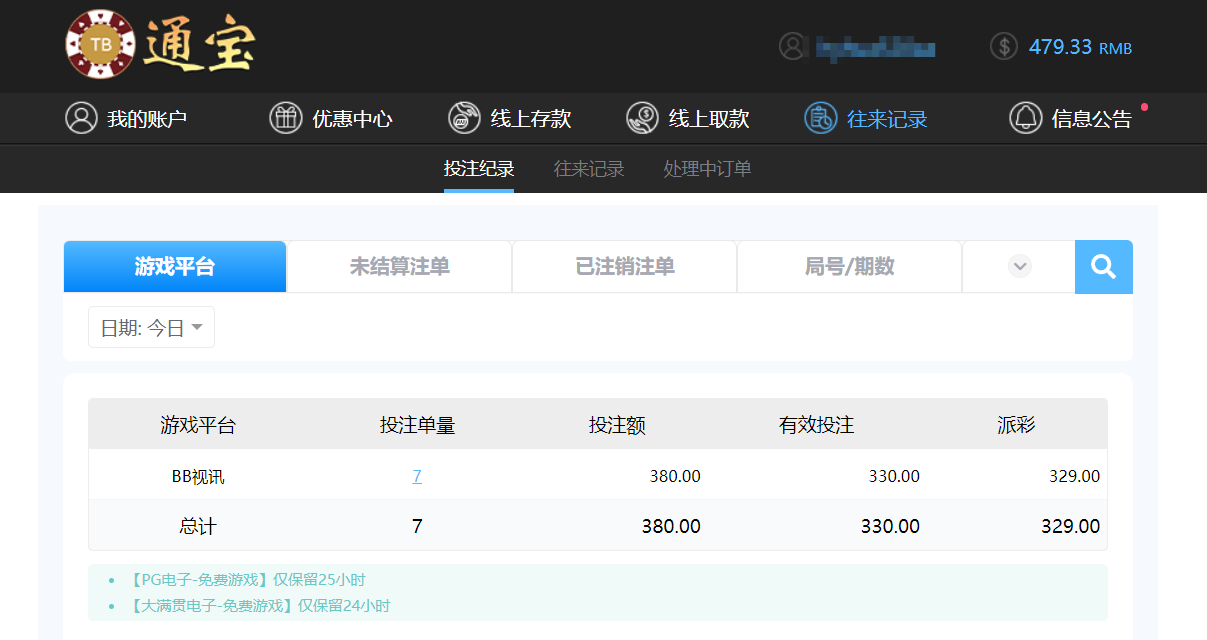The width and height of the screenshot is (1207, 640).
Task: Click the gift icon for 优惠中心
Action: click(x=286, y=118)
